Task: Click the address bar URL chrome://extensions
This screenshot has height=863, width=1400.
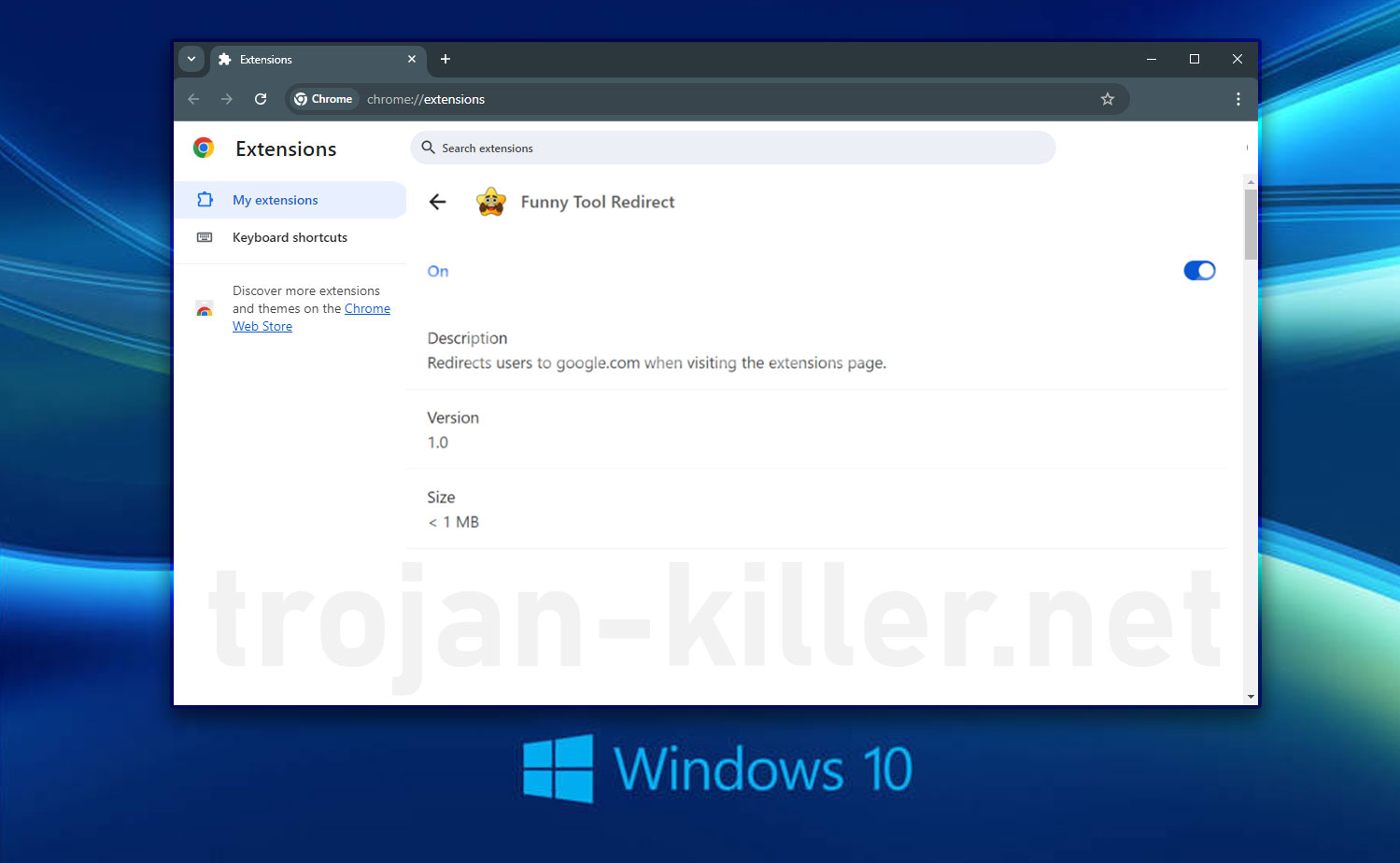Action: tap(426, 99)
